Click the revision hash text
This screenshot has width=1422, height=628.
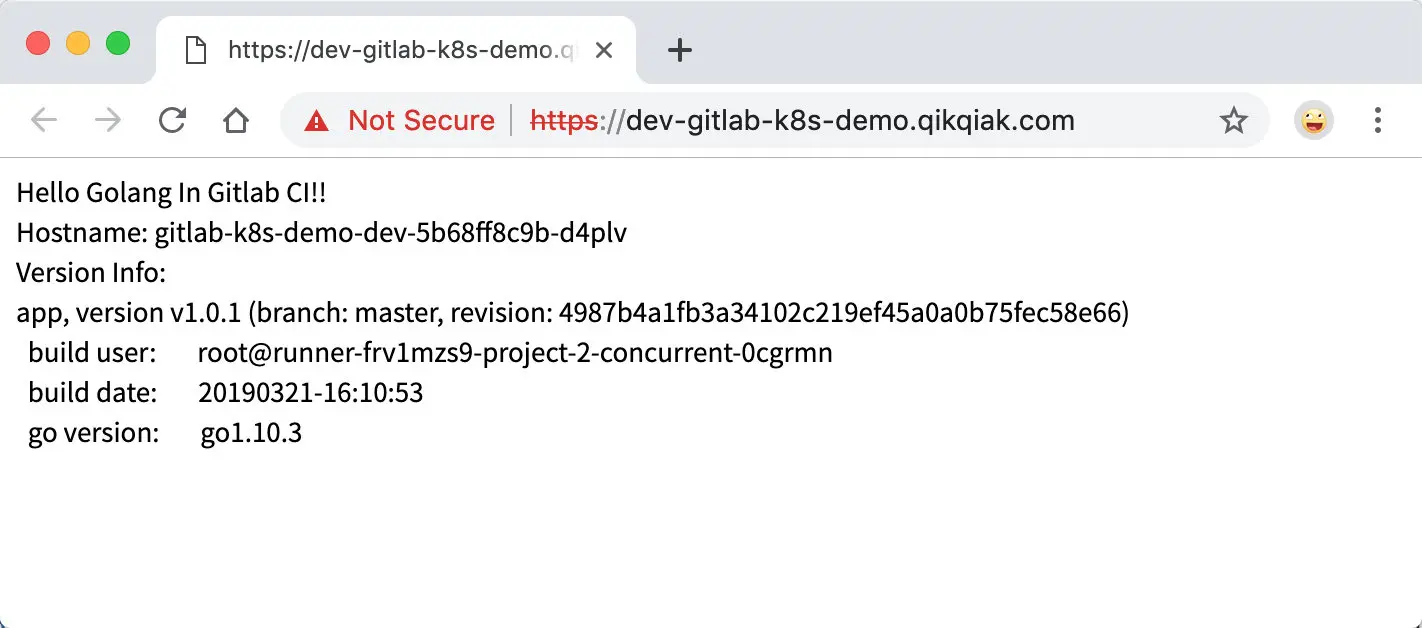pyautogui.click(x=840, y=314)
